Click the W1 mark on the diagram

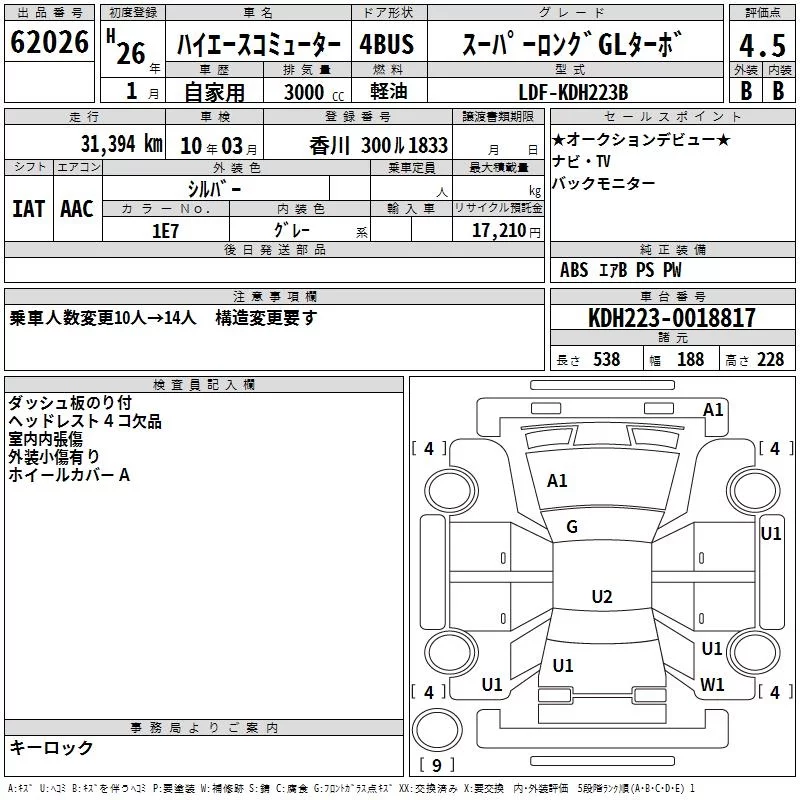point(712,685)
